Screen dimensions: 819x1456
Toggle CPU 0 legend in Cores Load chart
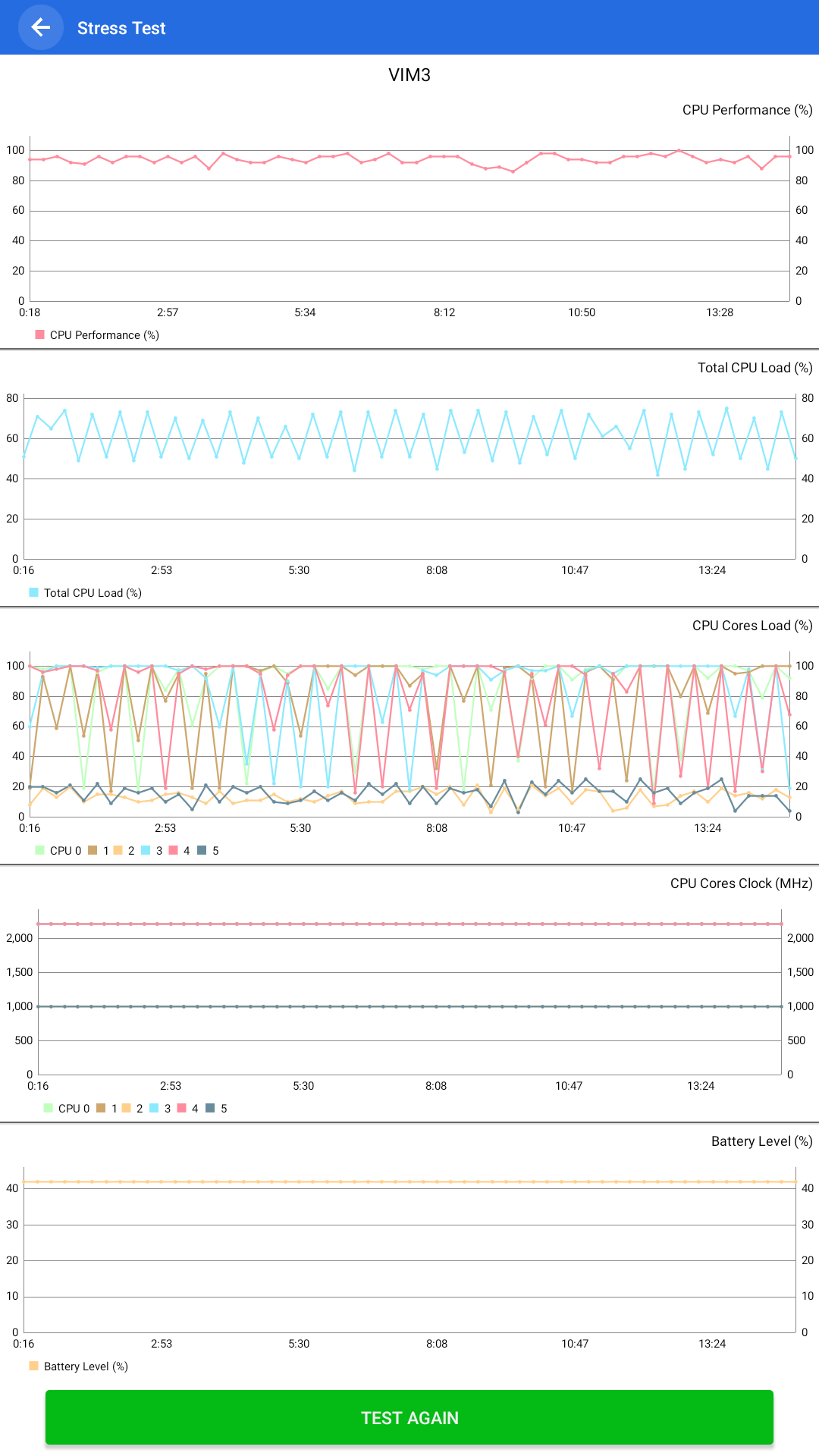tap(40, 850)
